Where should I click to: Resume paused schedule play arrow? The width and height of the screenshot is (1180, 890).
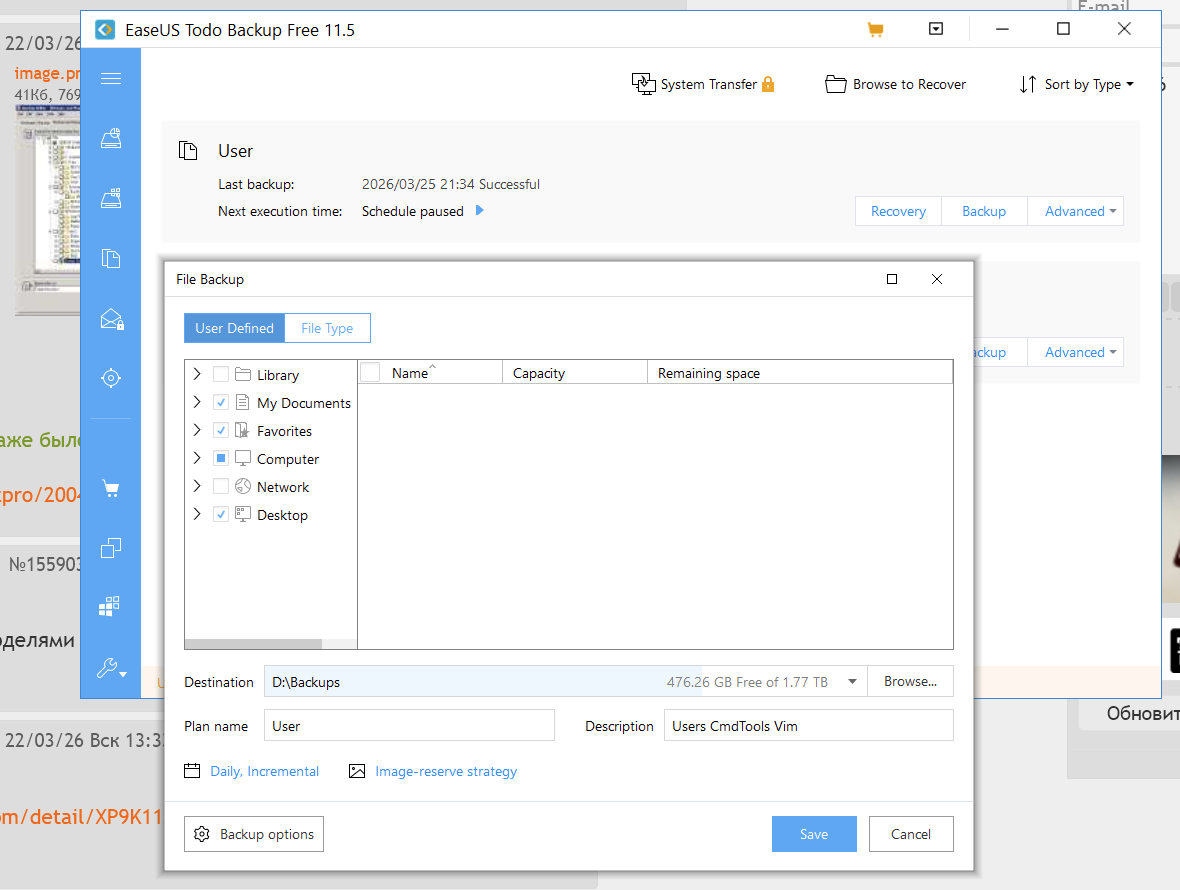[479, 211]
